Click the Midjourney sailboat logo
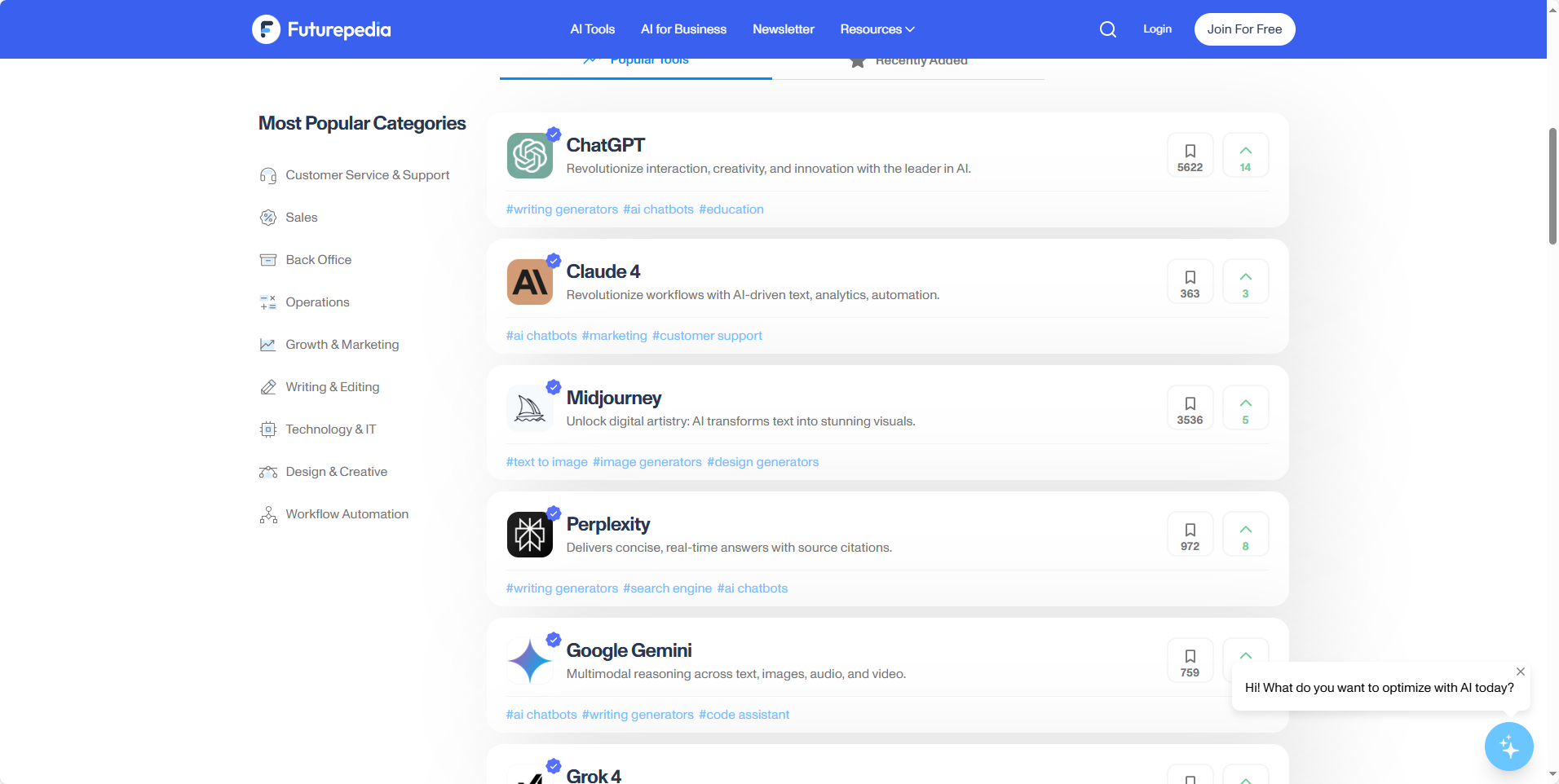This screenshot has width=1559, height=784. point(530,408)
